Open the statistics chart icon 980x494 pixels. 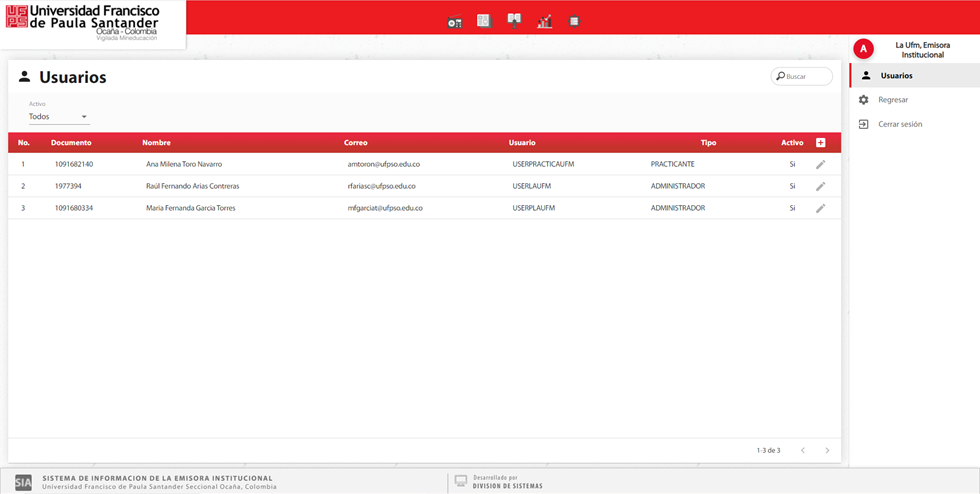[x=544, y=21]
